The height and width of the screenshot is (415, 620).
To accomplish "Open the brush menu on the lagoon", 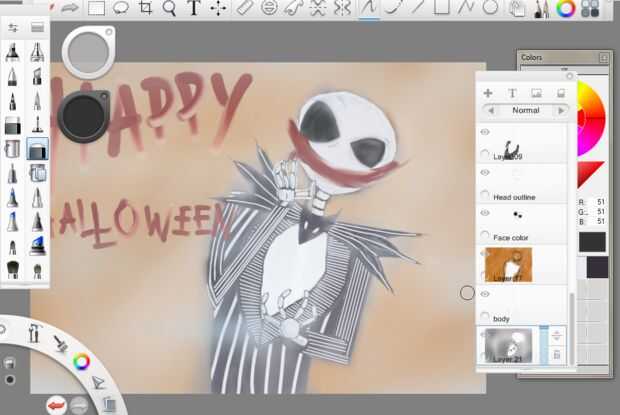I will 60,343.
